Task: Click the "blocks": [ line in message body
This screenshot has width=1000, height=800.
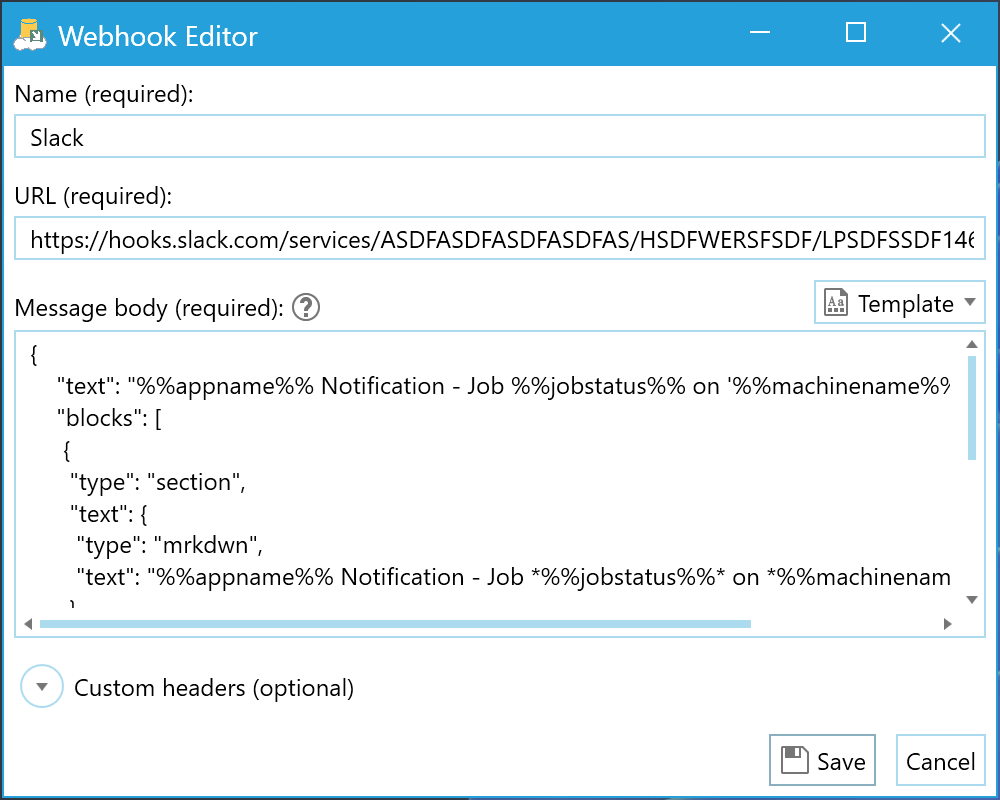Action: click(x=109, y=418)
